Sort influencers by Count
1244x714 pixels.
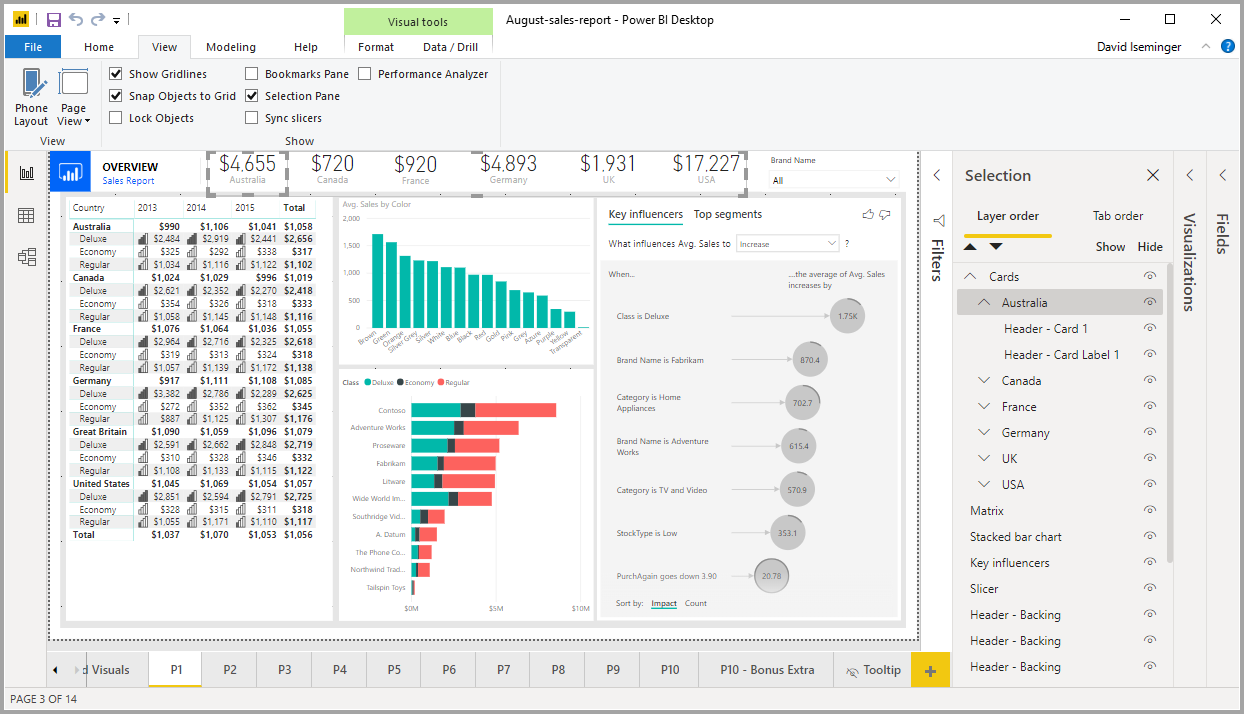[x=696, y=603]
